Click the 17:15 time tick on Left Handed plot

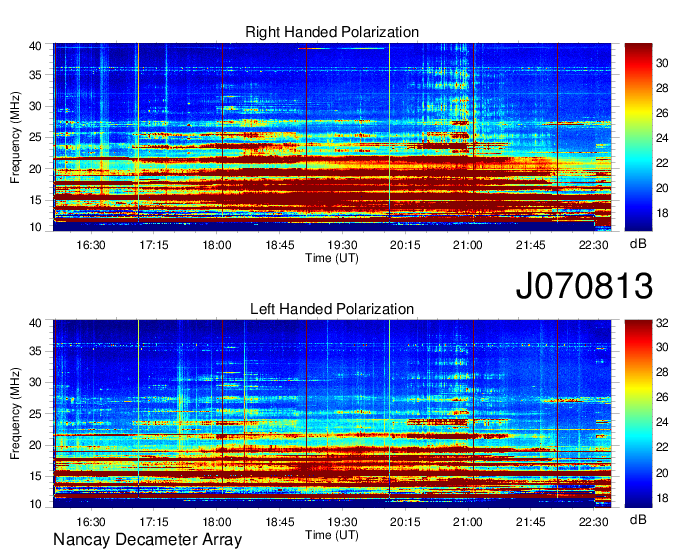pos(154,522)
